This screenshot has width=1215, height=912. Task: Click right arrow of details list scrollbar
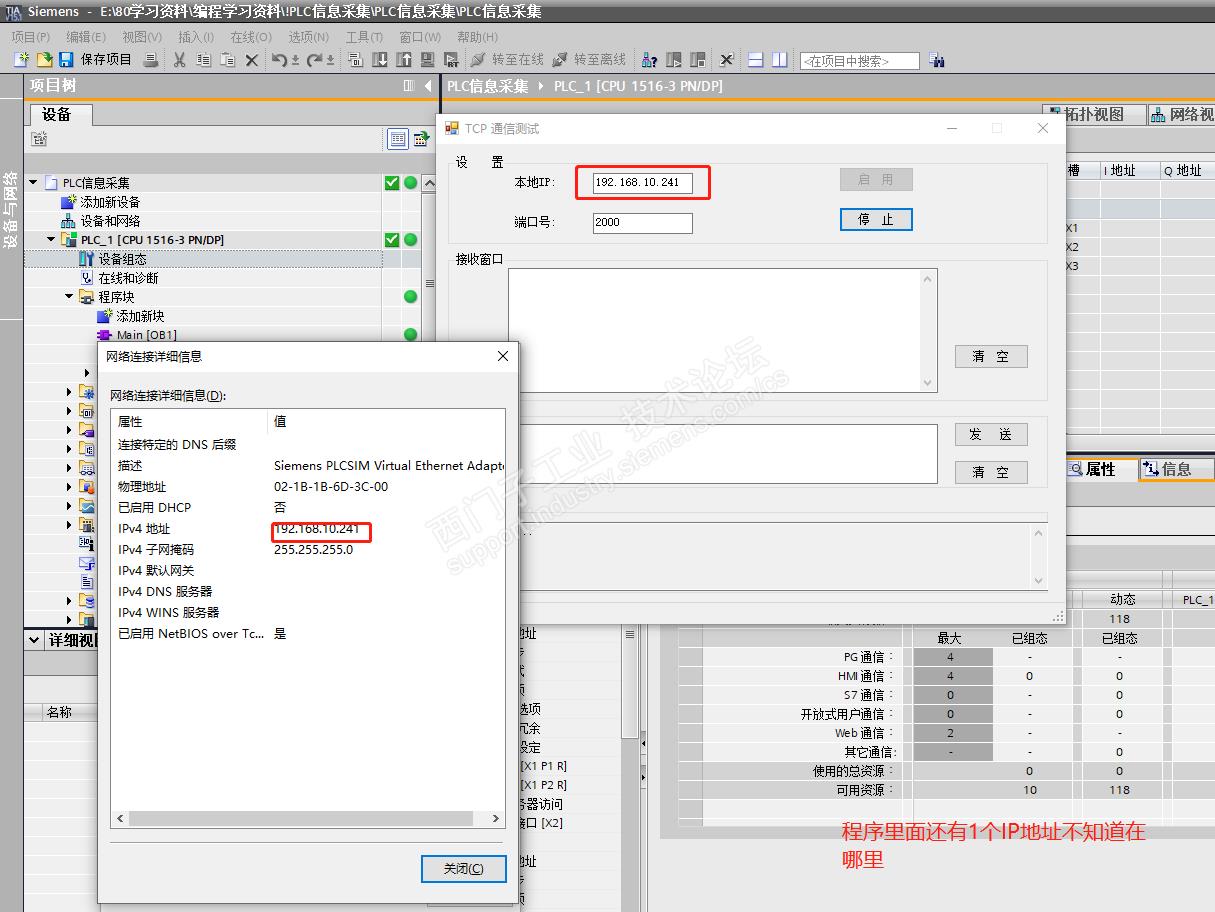(x=496, y=818)
